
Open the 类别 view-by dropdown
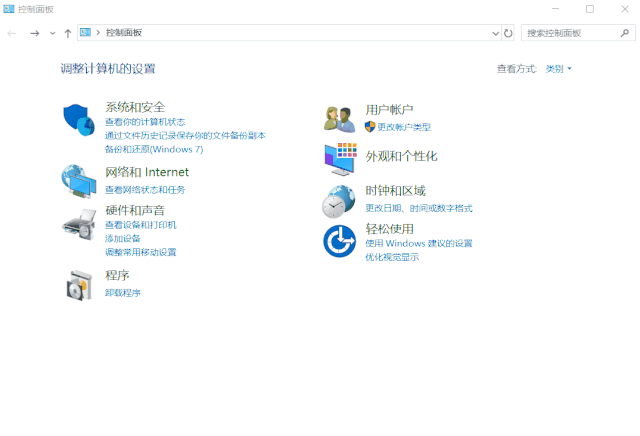pyautogui.click(x=558, y=69)
